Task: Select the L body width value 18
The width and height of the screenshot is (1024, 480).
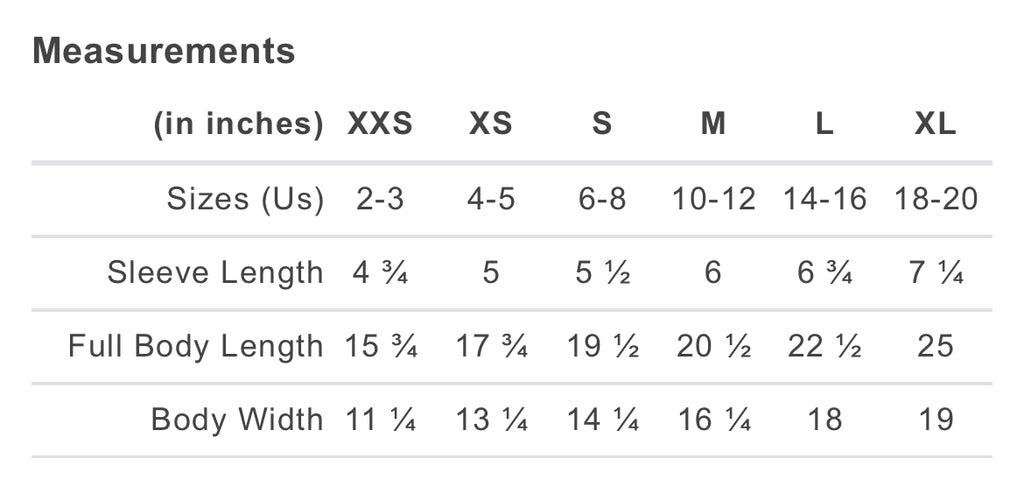Action: click(824, 419)
